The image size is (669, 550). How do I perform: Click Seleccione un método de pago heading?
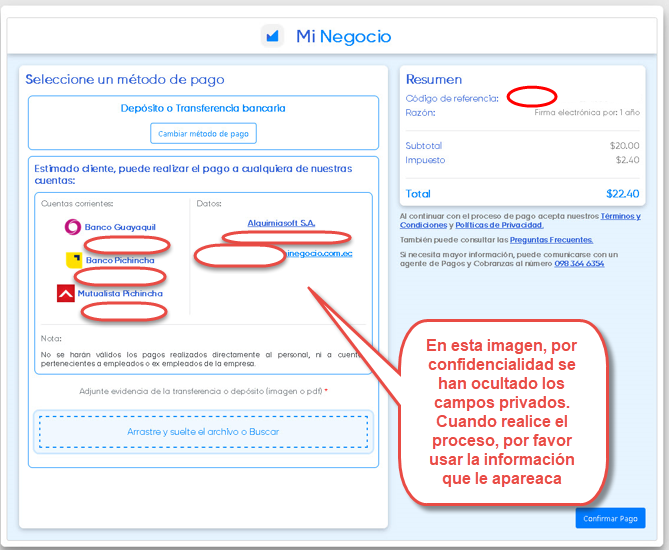pyautogui.click(x=125, y=79)
